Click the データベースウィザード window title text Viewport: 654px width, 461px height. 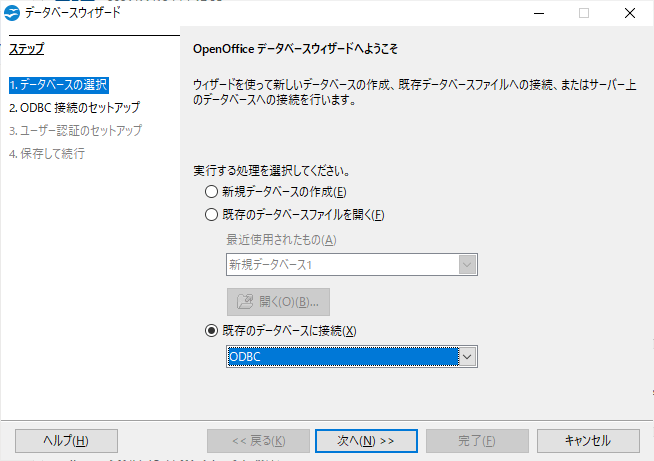[x=73, y=13]
